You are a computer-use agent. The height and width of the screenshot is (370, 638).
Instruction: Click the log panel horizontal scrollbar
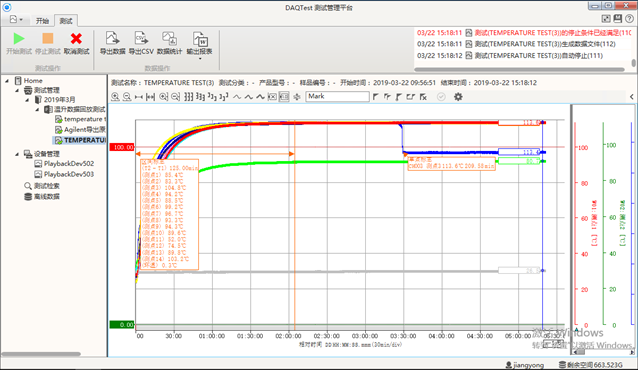pyautogui.click(x=520, y=70)
